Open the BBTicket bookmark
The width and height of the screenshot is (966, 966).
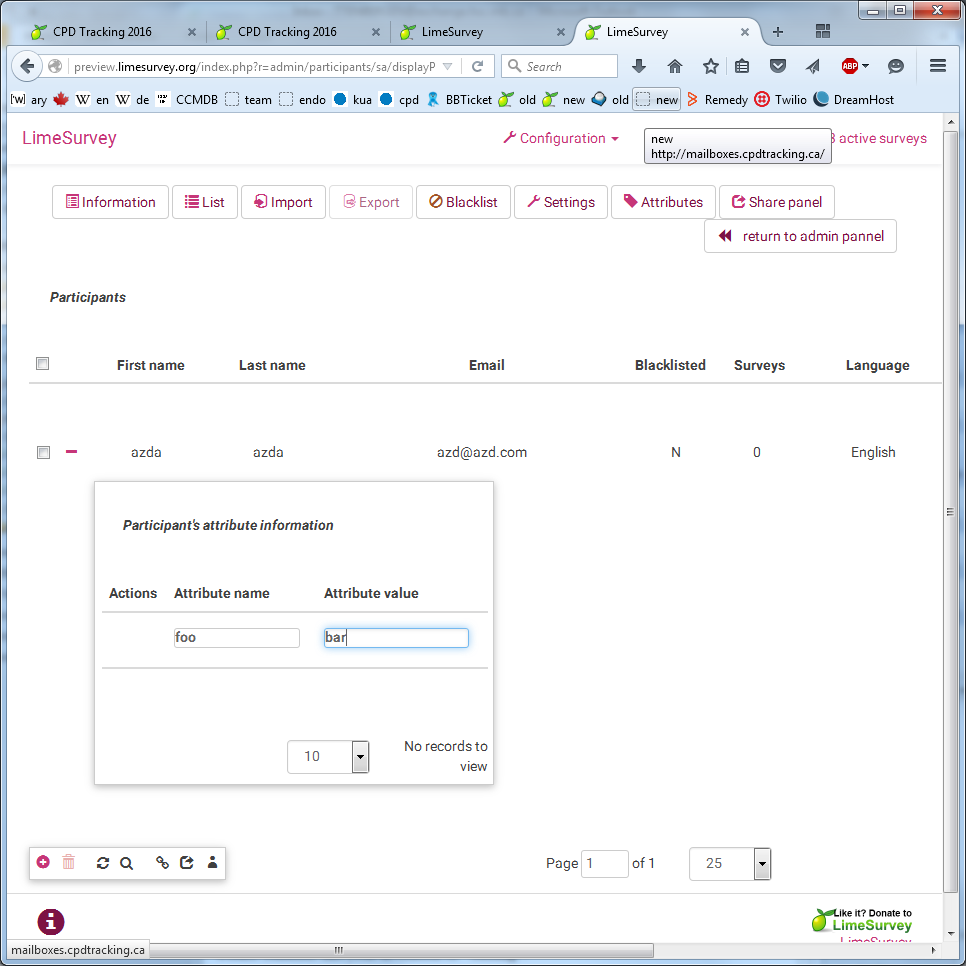point(460,100)
